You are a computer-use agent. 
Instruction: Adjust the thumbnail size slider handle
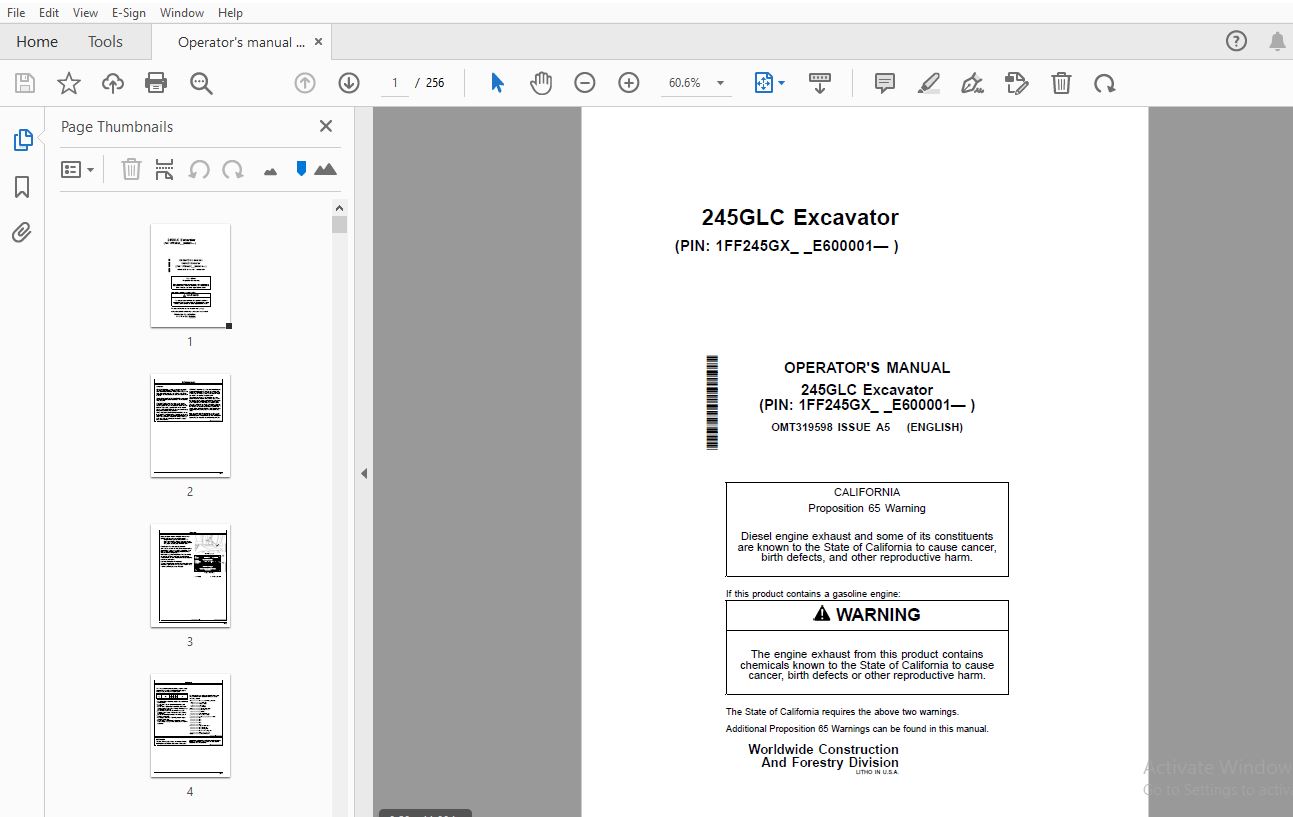point(301,169)
